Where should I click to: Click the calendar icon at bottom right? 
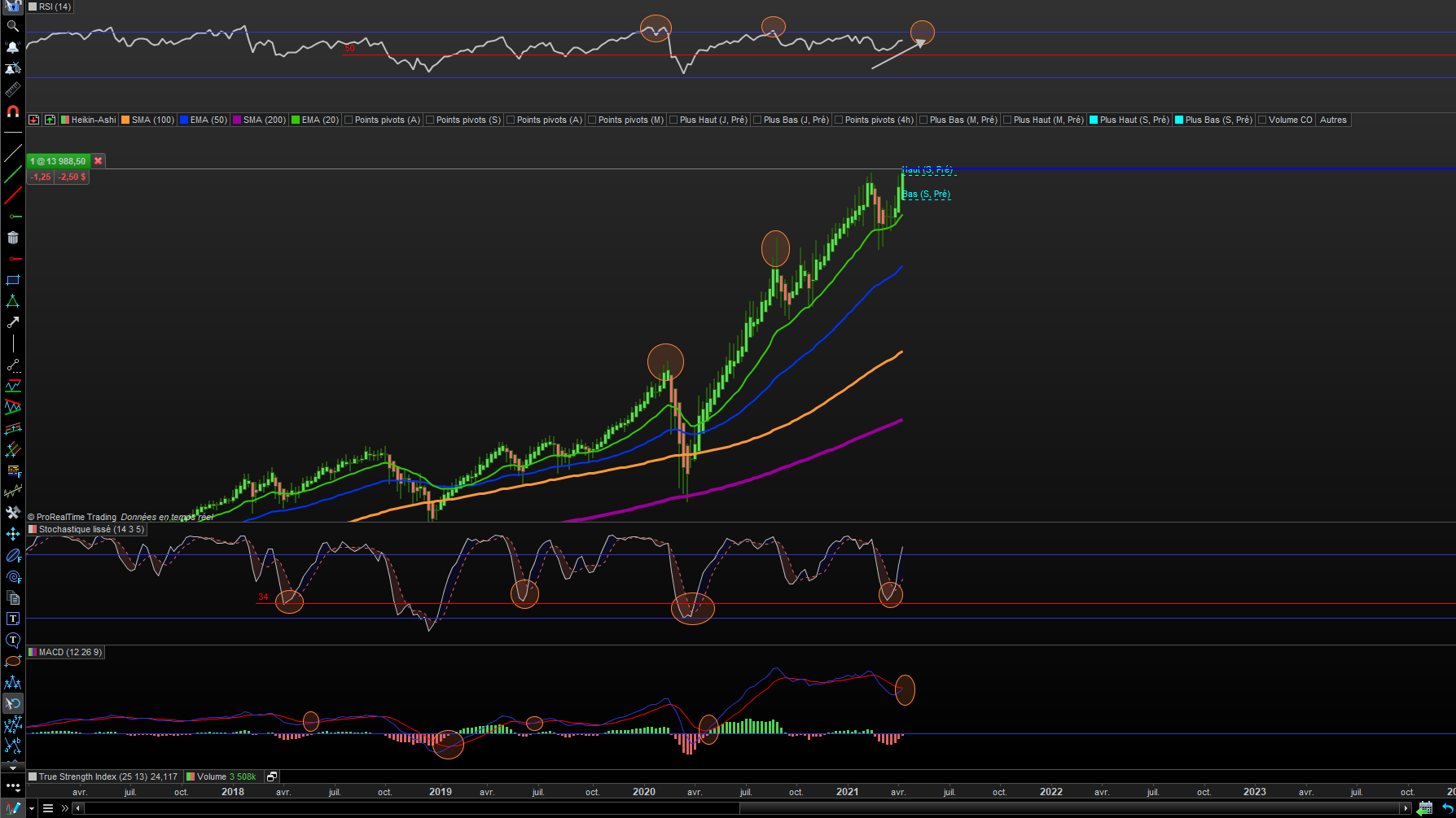[1424, 808]
